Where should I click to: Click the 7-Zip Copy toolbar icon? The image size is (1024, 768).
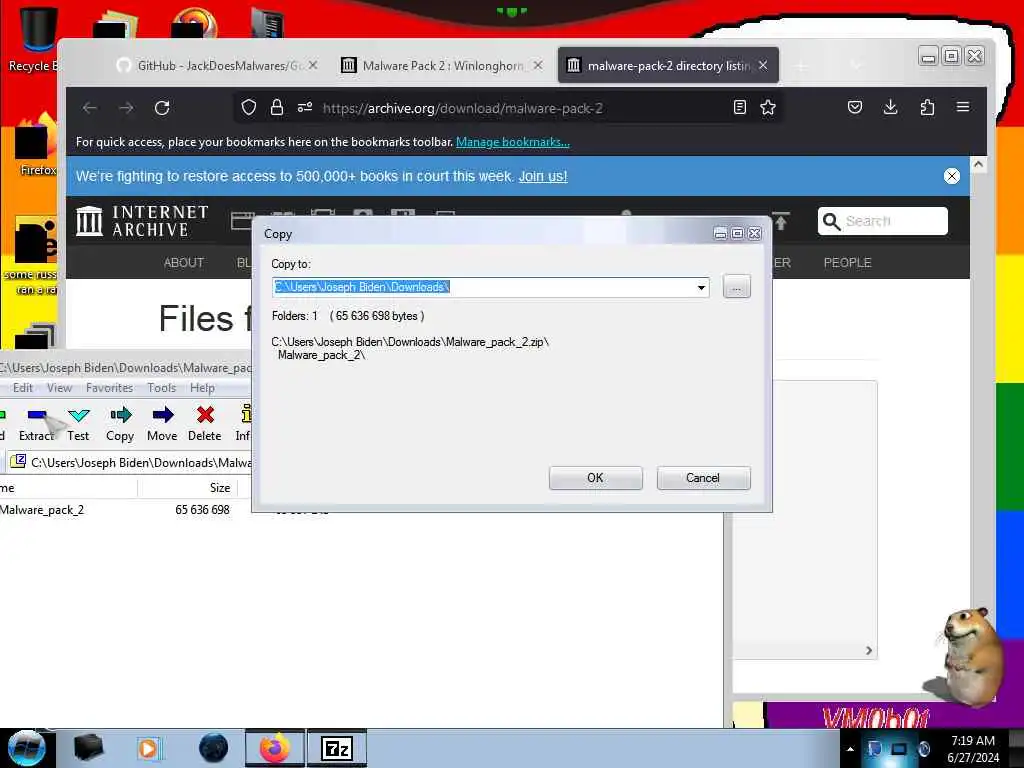coord(120,424)
